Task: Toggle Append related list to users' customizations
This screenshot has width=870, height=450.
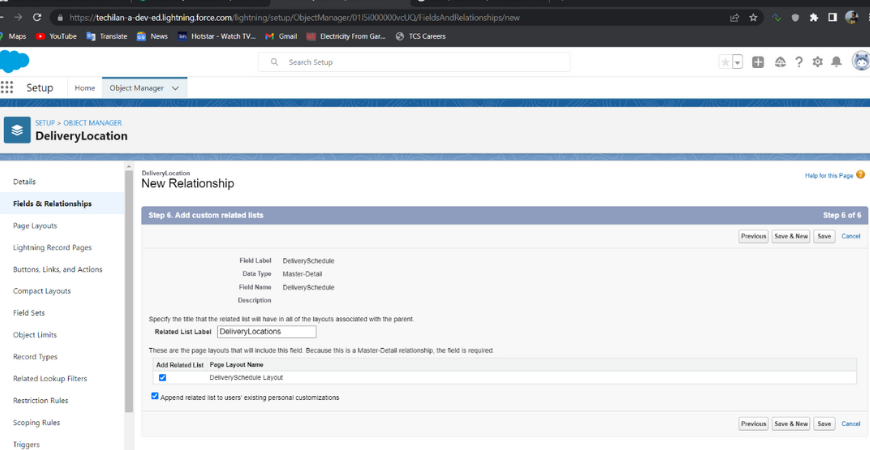Action: [x=154, y=397]
